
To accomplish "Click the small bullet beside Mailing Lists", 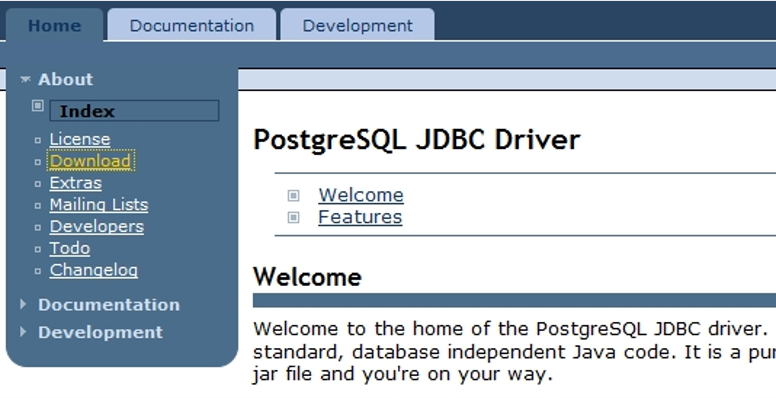I will (x=38, y=206).
